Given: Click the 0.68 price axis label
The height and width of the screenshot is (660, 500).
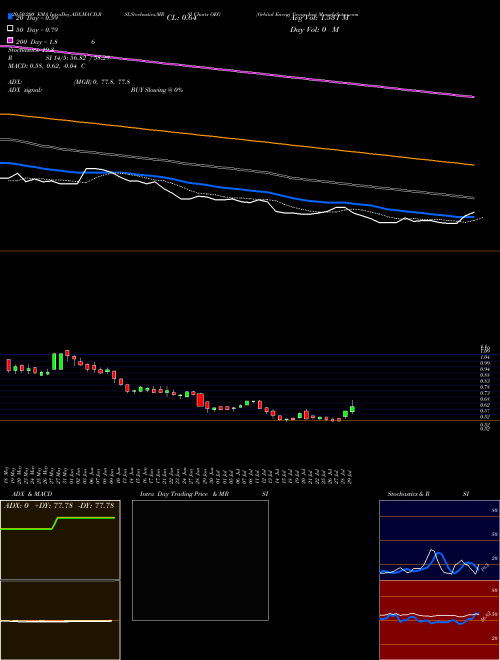Looking at the screenshot, I should [485, 399].
